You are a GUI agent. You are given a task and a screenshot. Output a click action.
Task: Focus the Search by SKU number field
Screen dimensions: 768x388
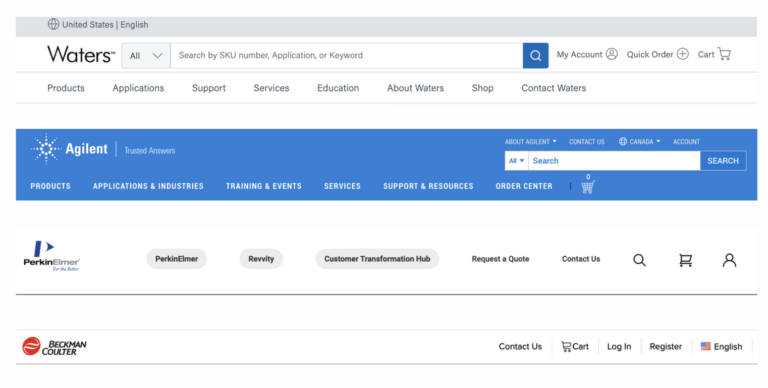pyautogui.click(x=346, y=55)
